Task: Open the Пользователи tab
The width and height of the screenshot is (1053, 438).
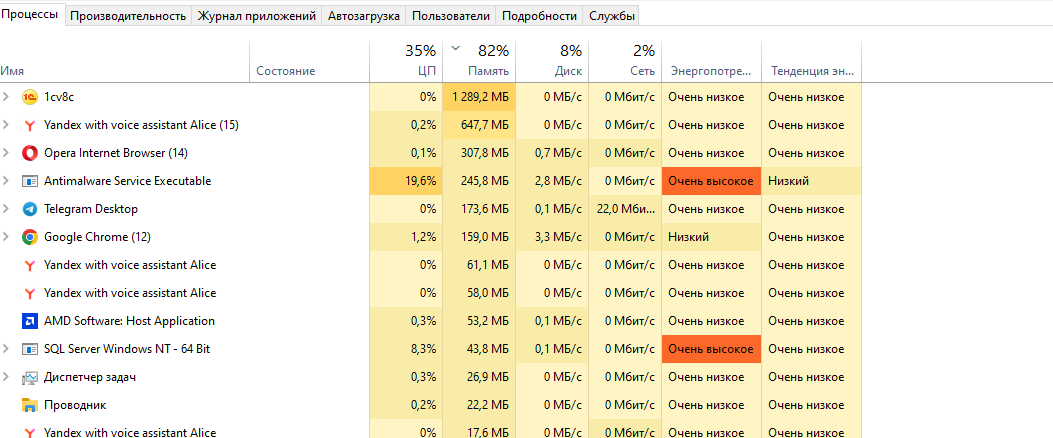Action: tap(451, 16)
